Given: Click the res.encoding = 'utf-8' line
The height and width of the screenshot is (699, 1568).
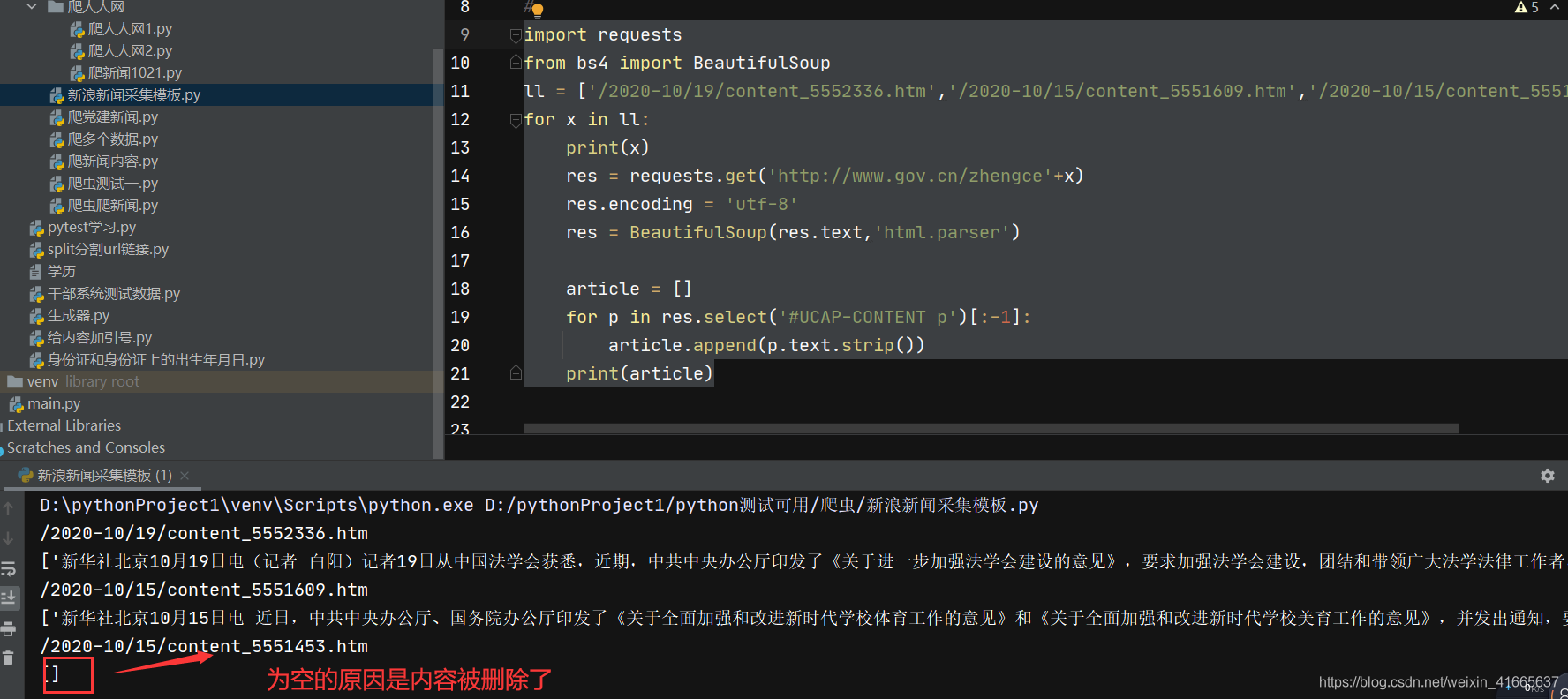Looking at the screenshot, I should point(682,205).
